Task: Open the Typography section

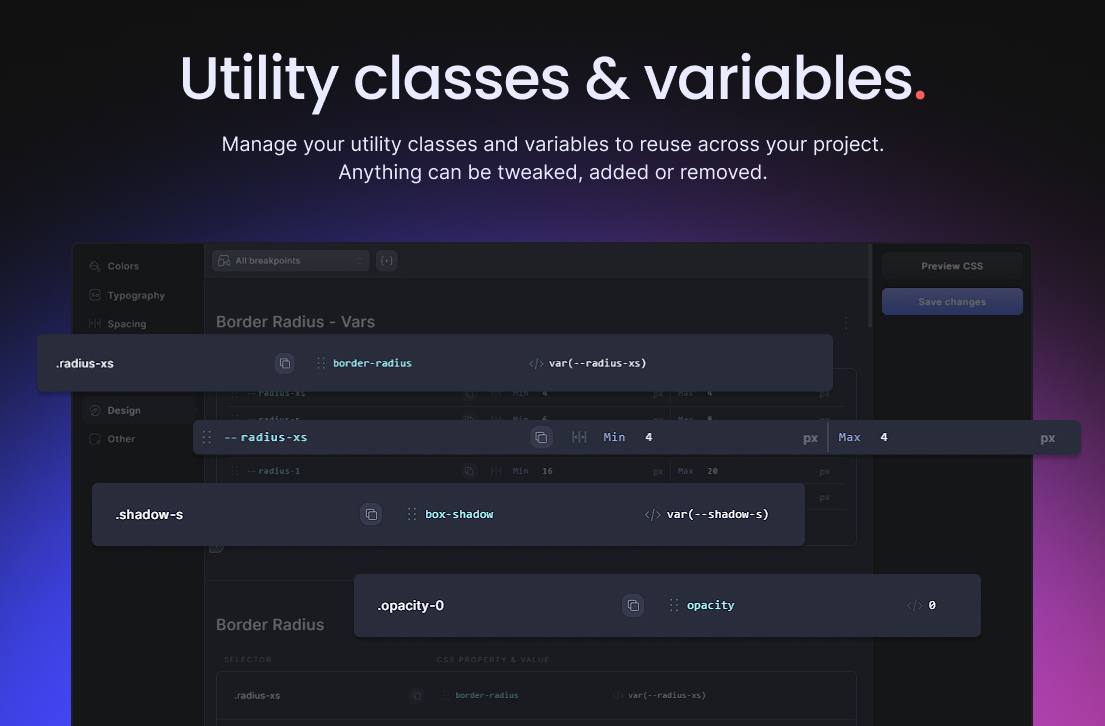Action: pyautogui.click(x=138, y=295)
